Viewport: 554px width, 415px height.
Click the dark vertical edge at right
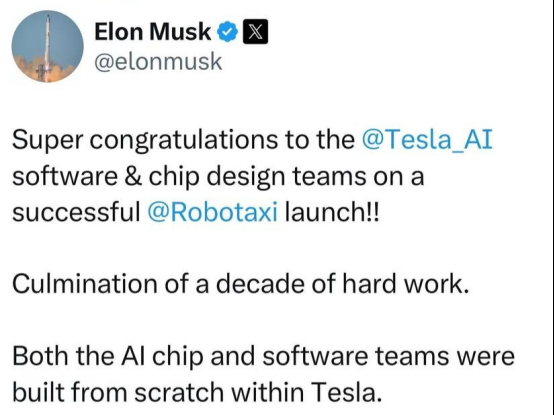point(552,207)
